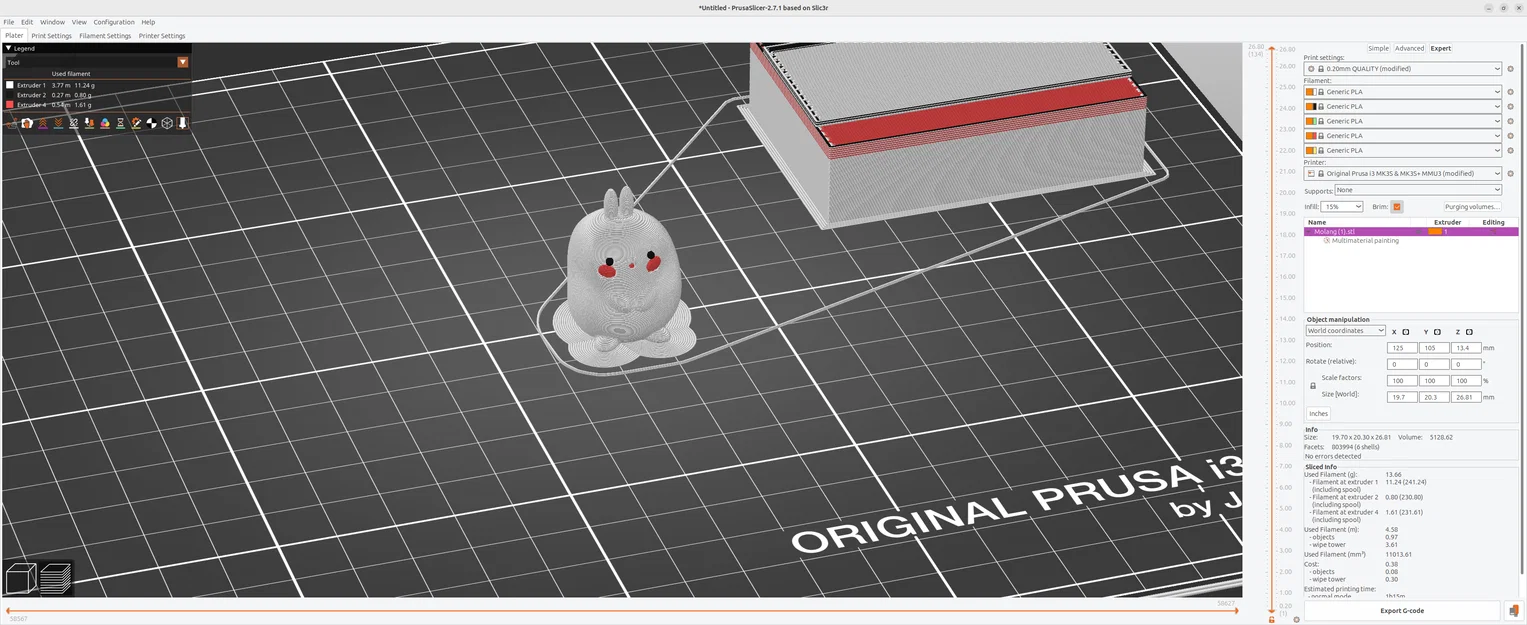Switch to 3D editor view cube icon

[x=21, y=578]
